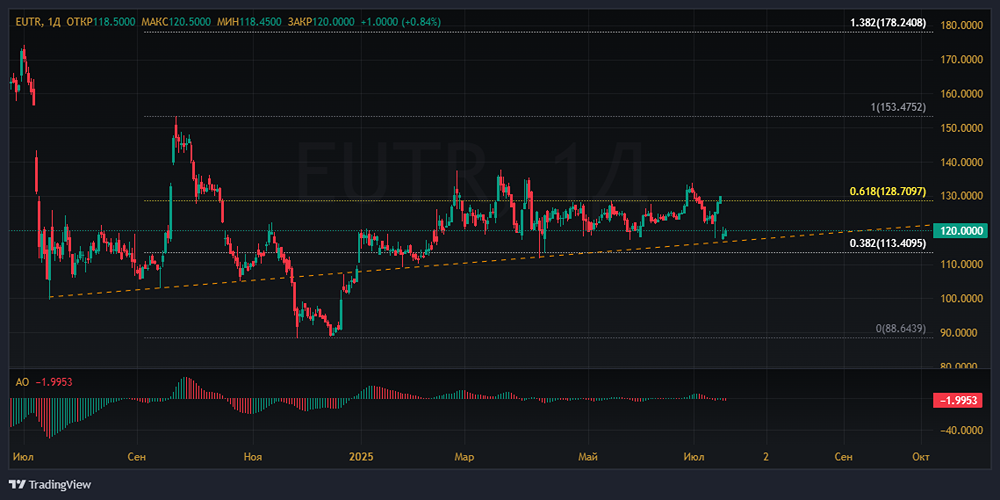Click the ЗАКР 120.0000 close value
This screenshot has height=500, width=1000.
tap(321, 22)
